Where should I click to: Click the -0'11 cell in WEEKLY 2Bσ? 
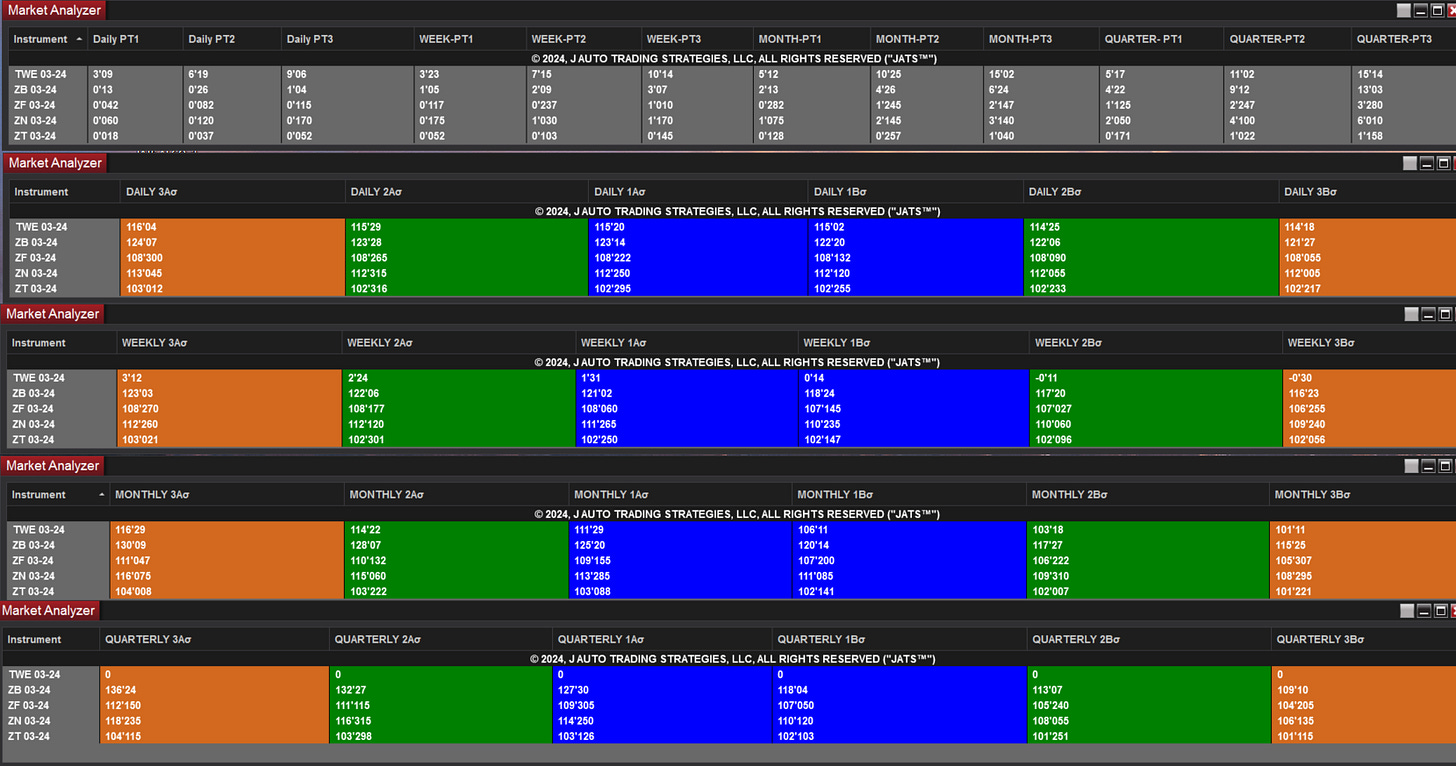pos(1155,378)
